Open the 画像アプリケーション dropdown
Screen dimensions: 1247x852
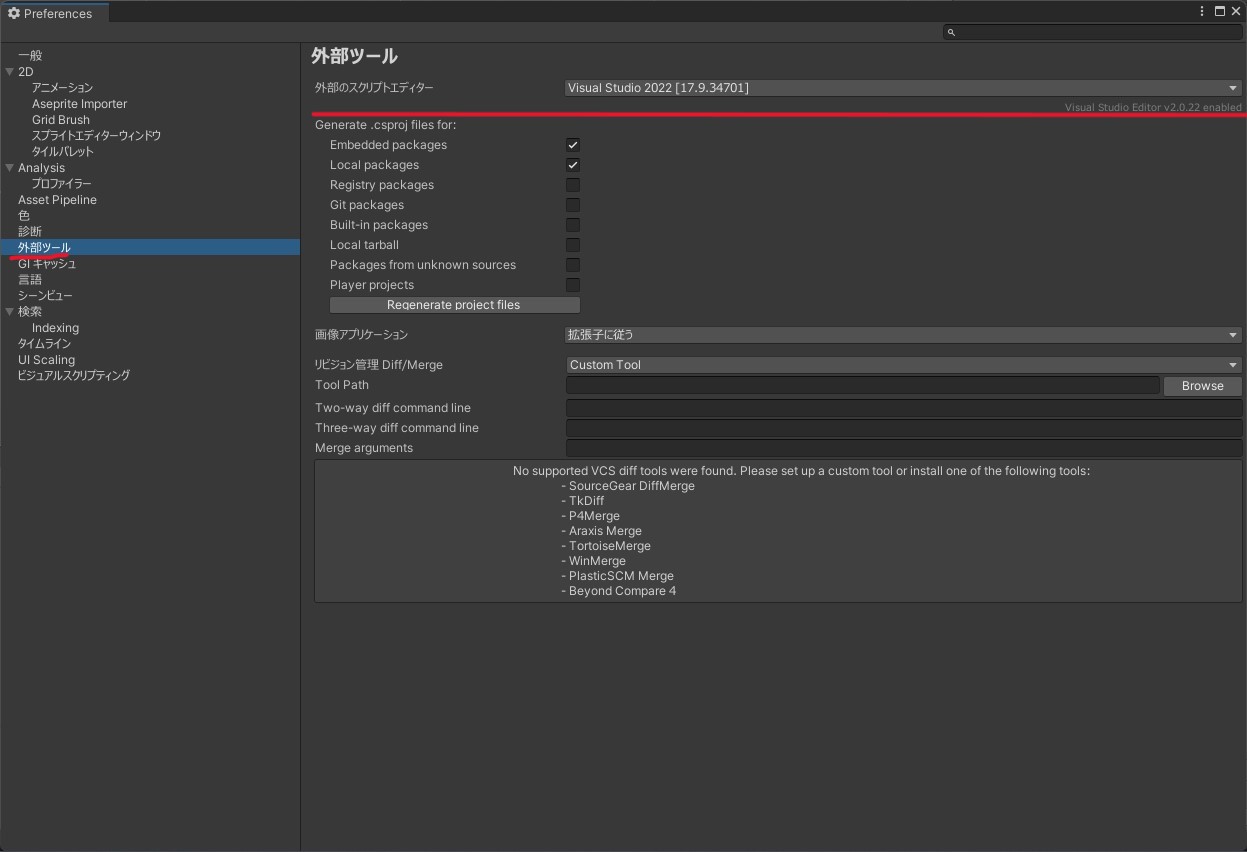[902, 335]
